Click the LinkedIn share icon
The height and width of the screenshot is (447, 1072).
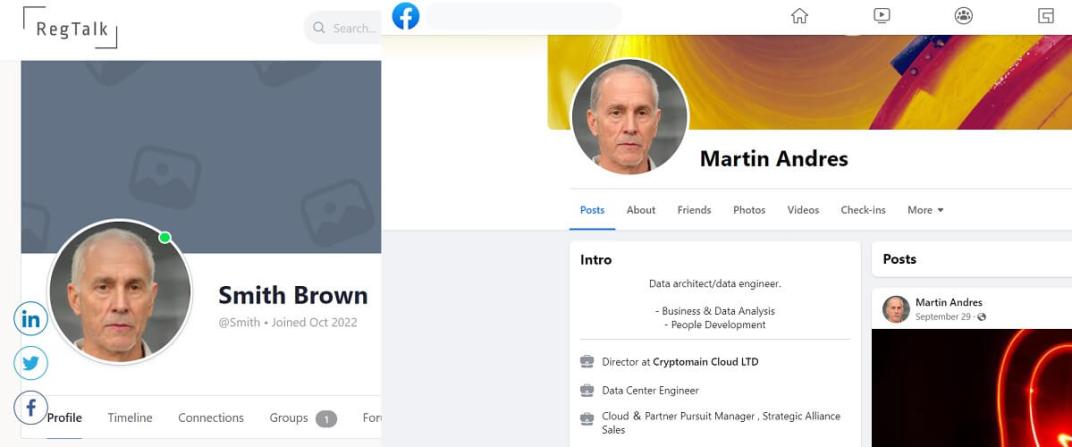(31, 319)
